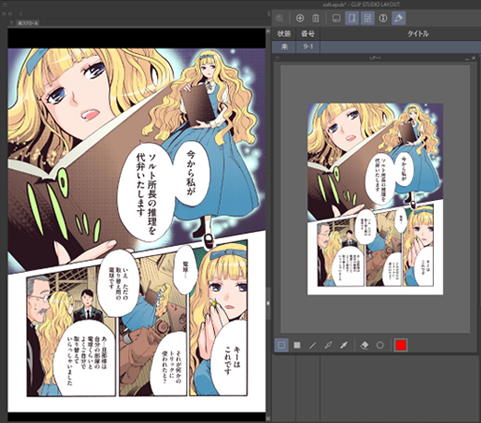Click the speech-bubble comment icon in toolbar

pyautogui.click(x=336, y=18)
